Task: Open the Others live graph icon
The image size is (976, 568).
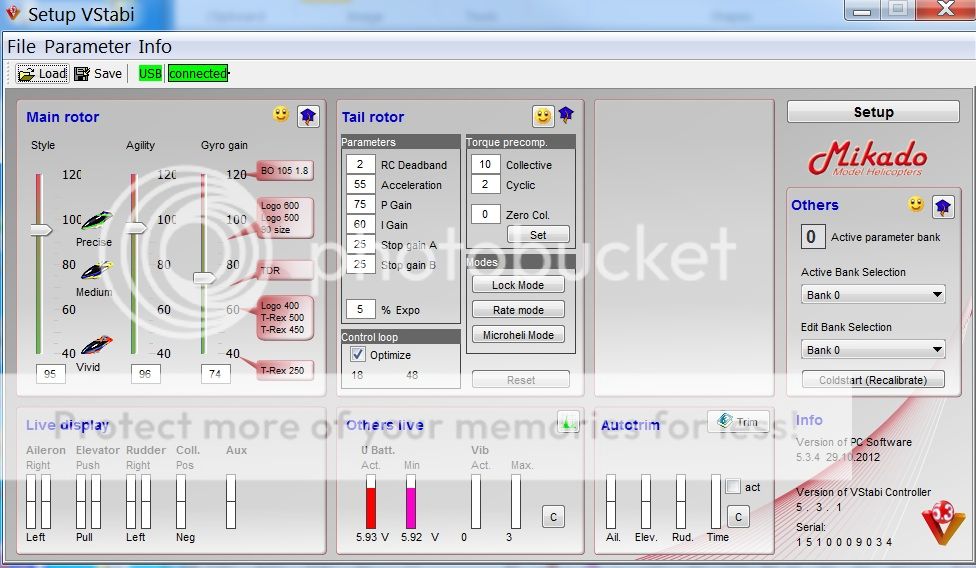Action: (x=568, y=423)
